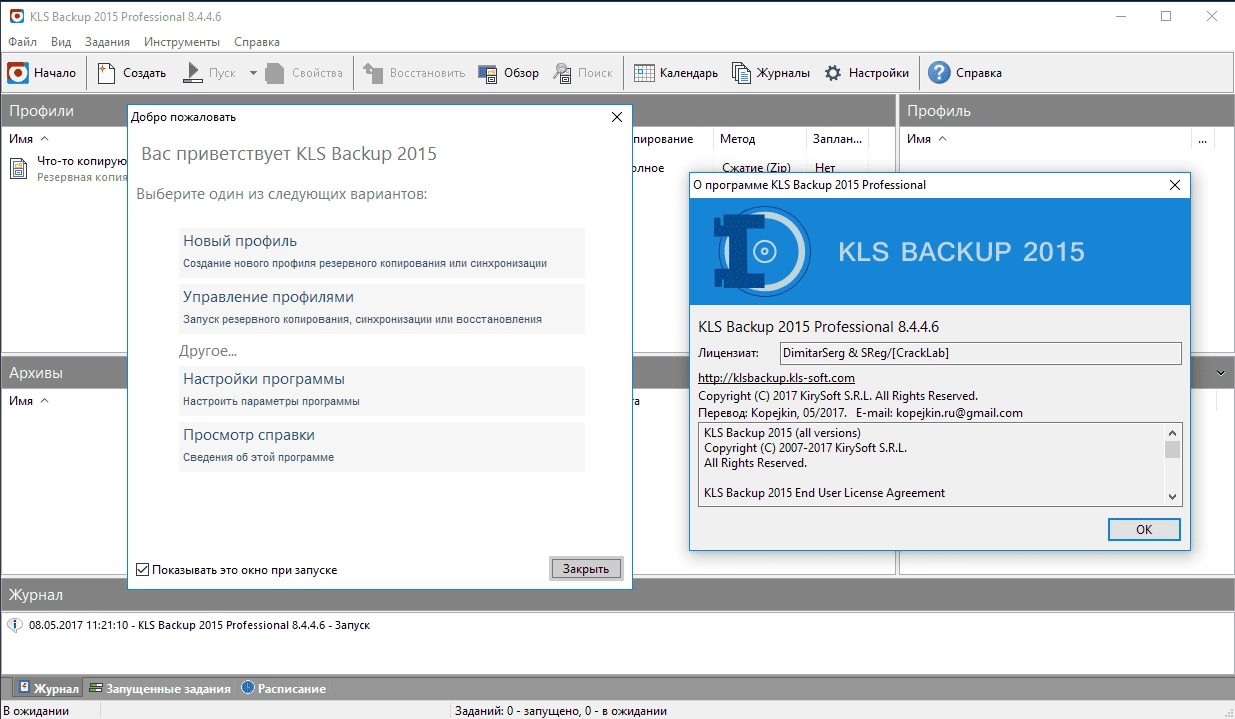Click the info icon of the log entry
Viewport: 1235px width, 719px height.
[15, 625]
